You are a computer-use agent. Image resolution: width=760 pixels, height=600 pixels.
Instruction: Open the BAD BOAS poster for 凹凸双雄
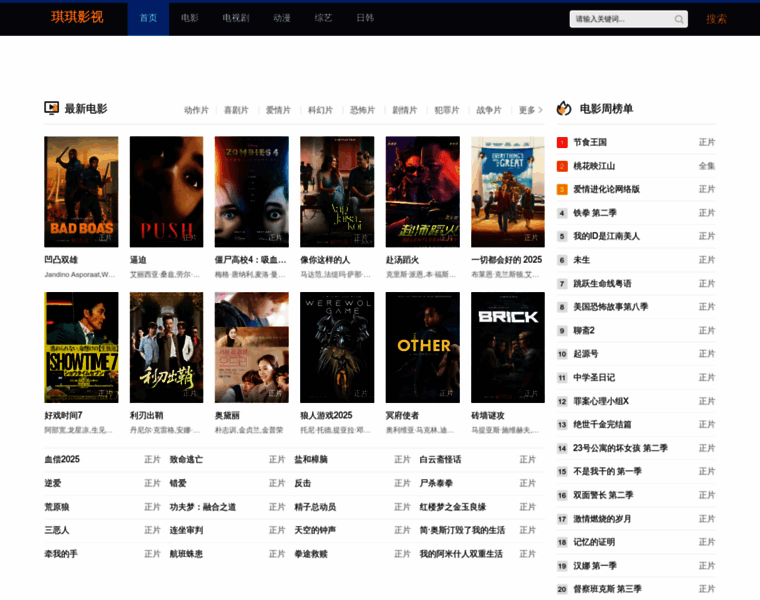coord(81,192)
